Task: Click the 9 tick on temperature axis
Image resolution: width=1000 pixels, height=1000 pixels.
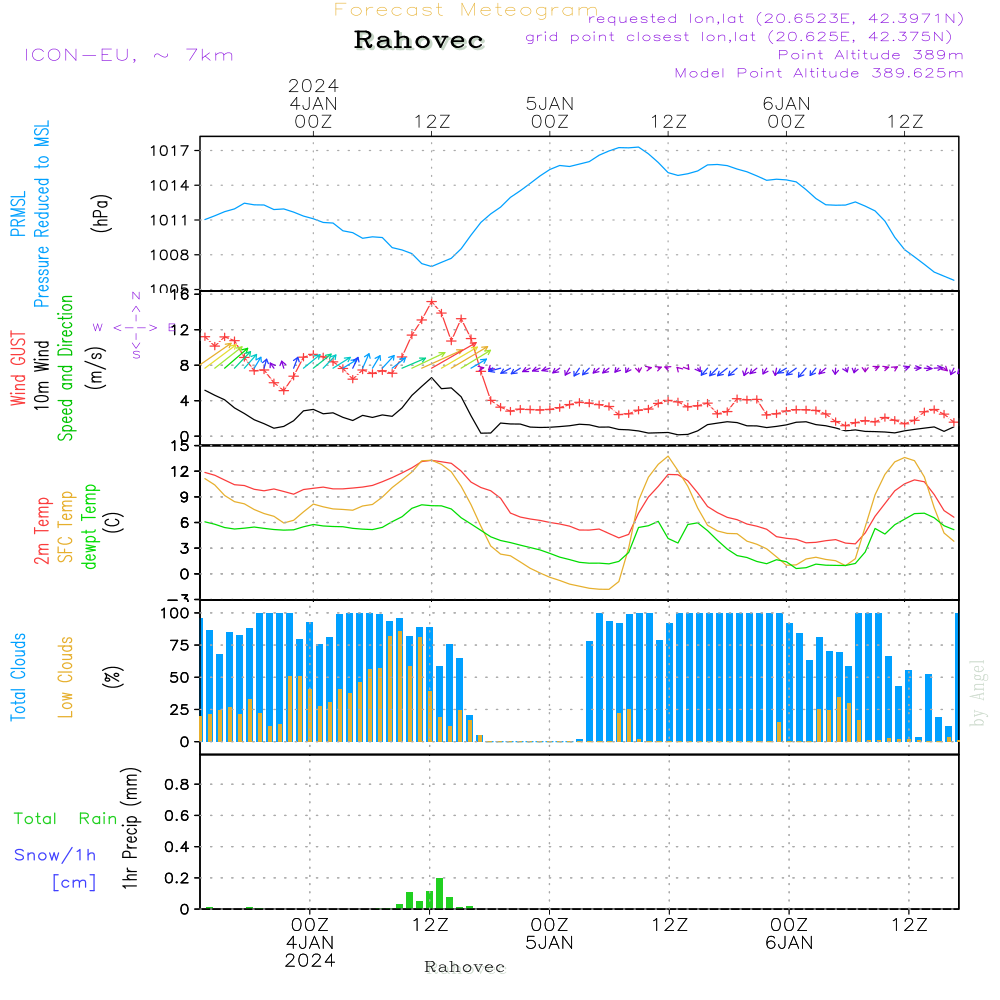Action: [x=185, y=497]
